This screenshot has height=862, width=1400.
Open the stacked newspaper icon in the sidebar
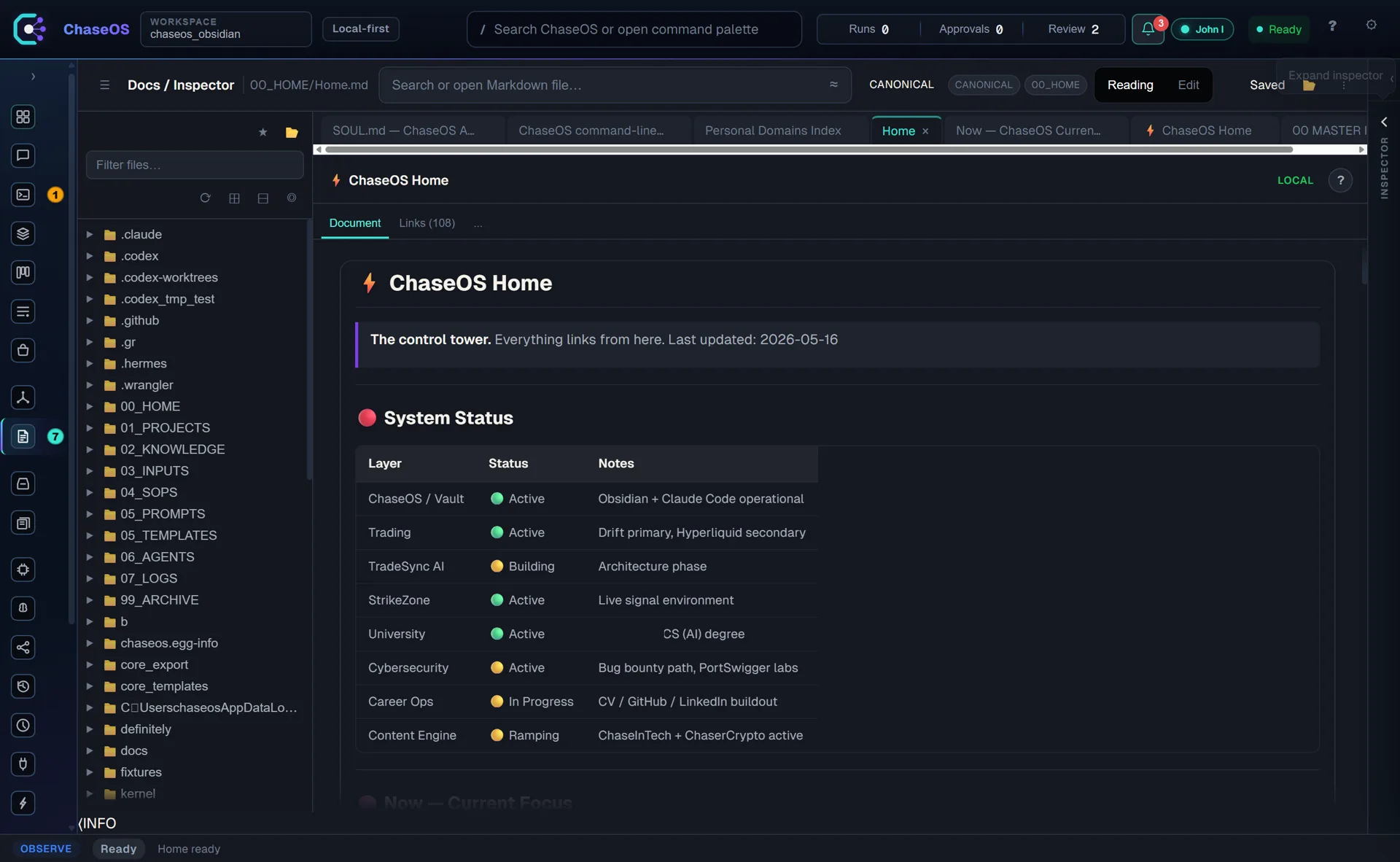pos(23,523)
